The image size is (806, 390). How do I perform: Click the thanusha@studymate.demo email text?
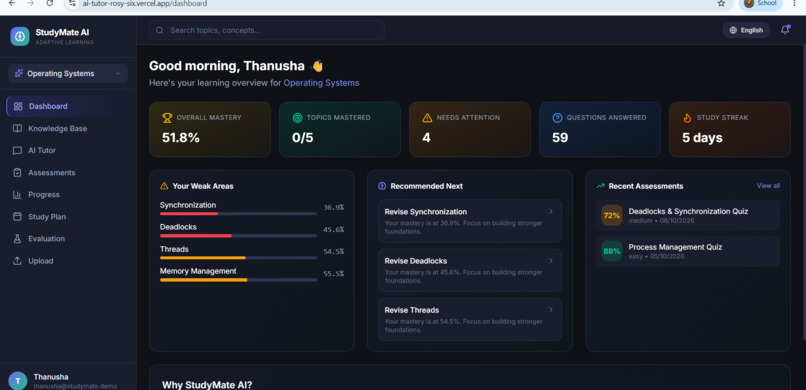point(75,386)
